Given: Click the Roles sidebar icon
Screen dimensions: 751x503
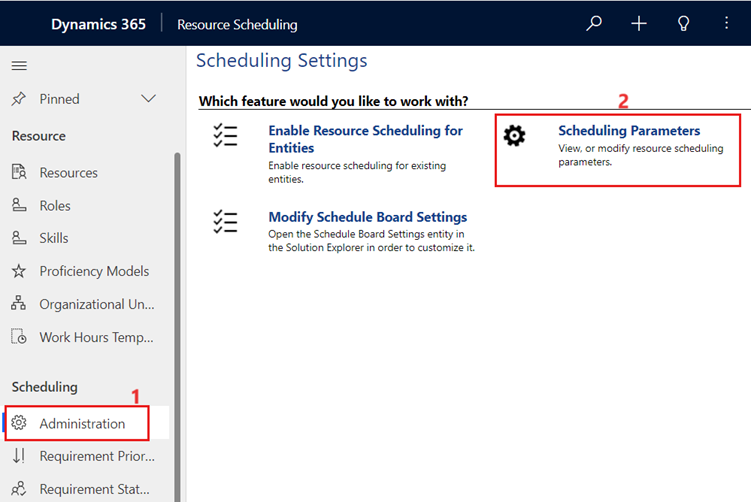Looking at the screenshot, I should coord(19,205).
